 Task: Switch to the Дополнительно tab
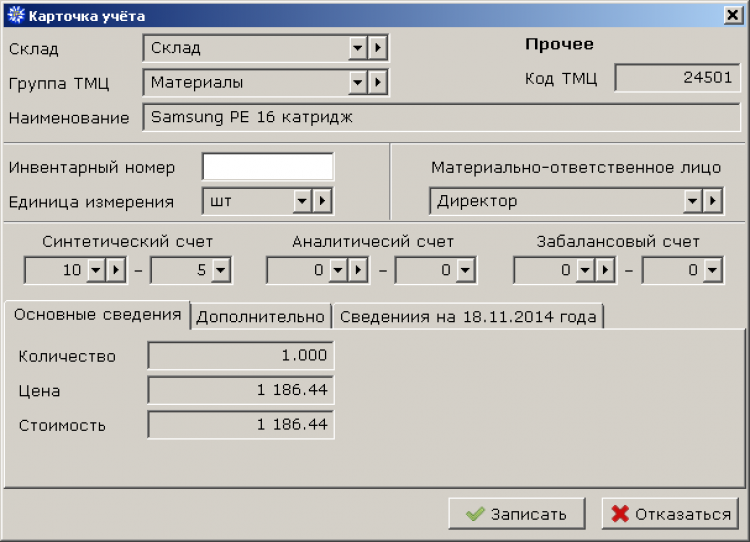[x=260, y=317]
